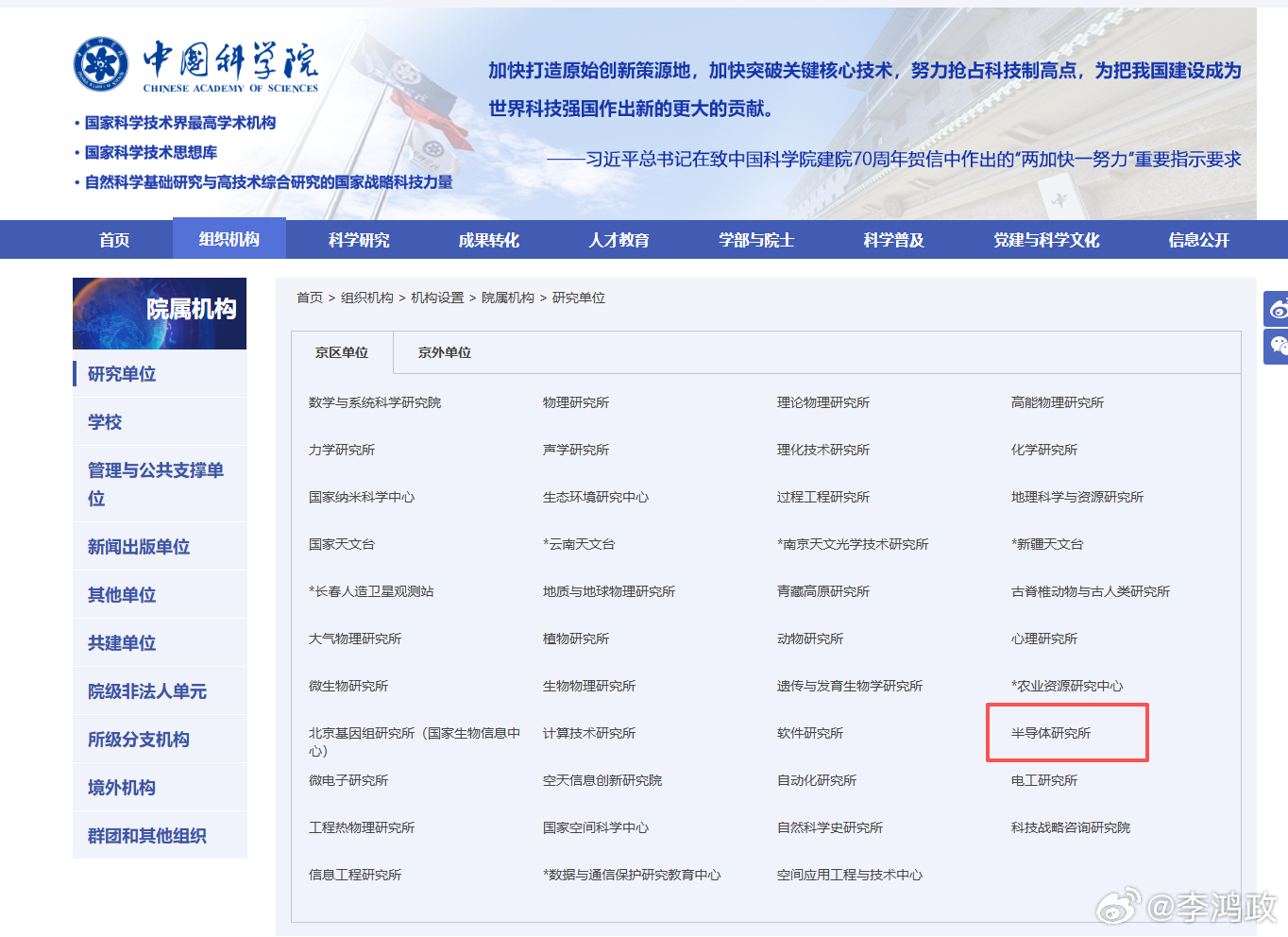Click 空间应用工程与技术中心 link
The width and height of the screenshot is (1288, 937).
[x=850, y=875]
